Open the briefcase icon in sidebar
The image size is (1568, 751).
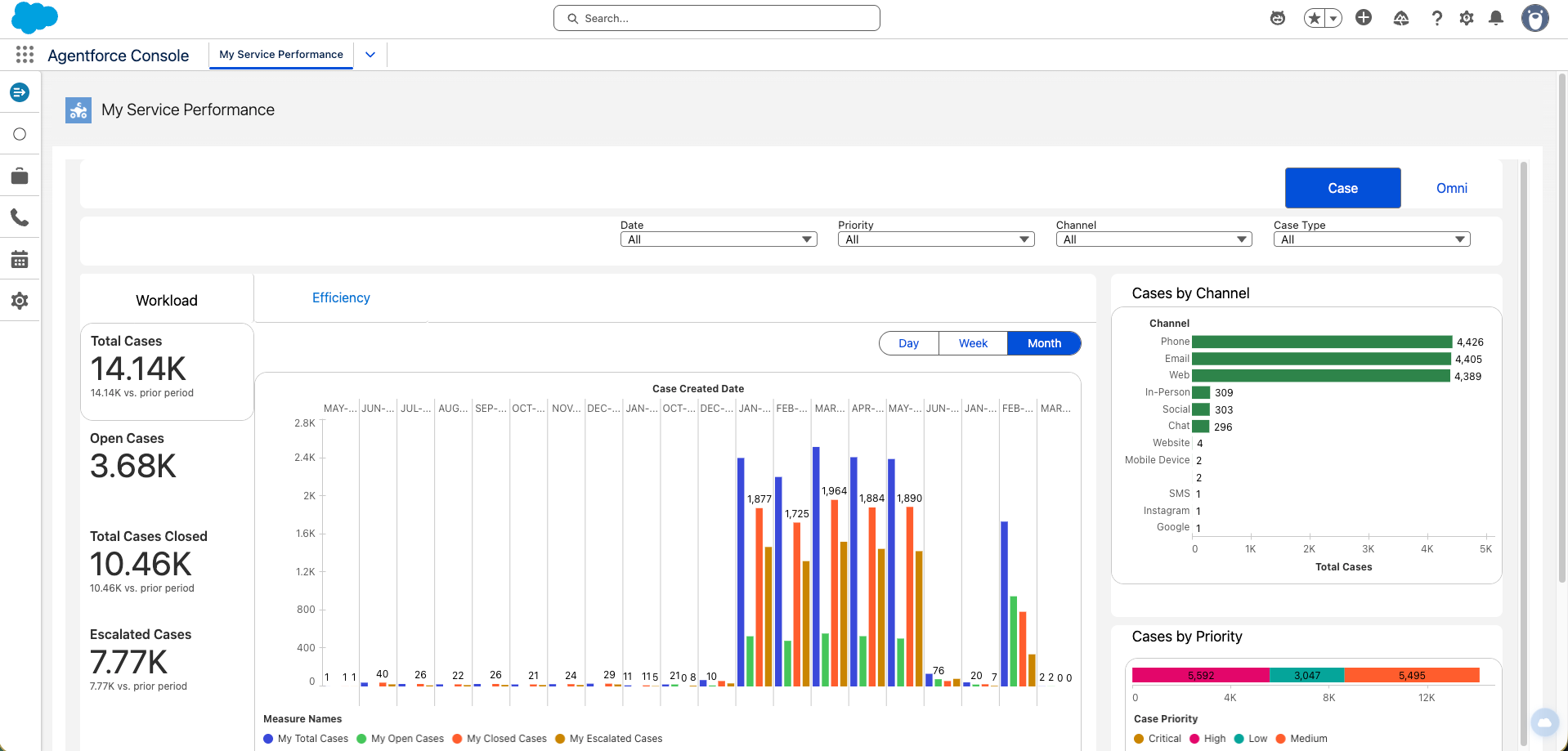coord(20,176)
